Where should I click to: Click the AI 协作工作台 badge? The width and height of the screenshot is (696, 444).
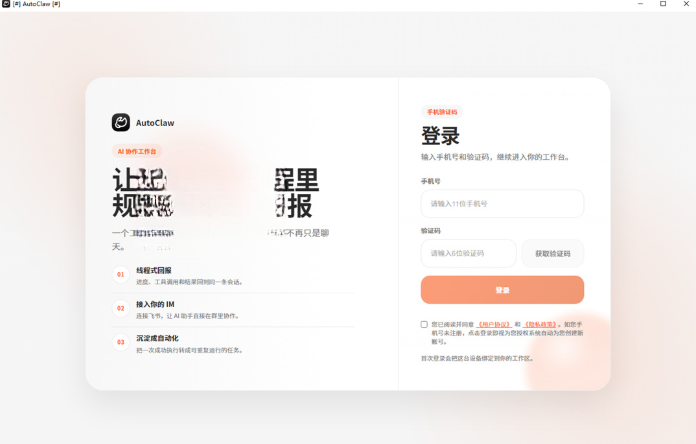pos(137,151)
